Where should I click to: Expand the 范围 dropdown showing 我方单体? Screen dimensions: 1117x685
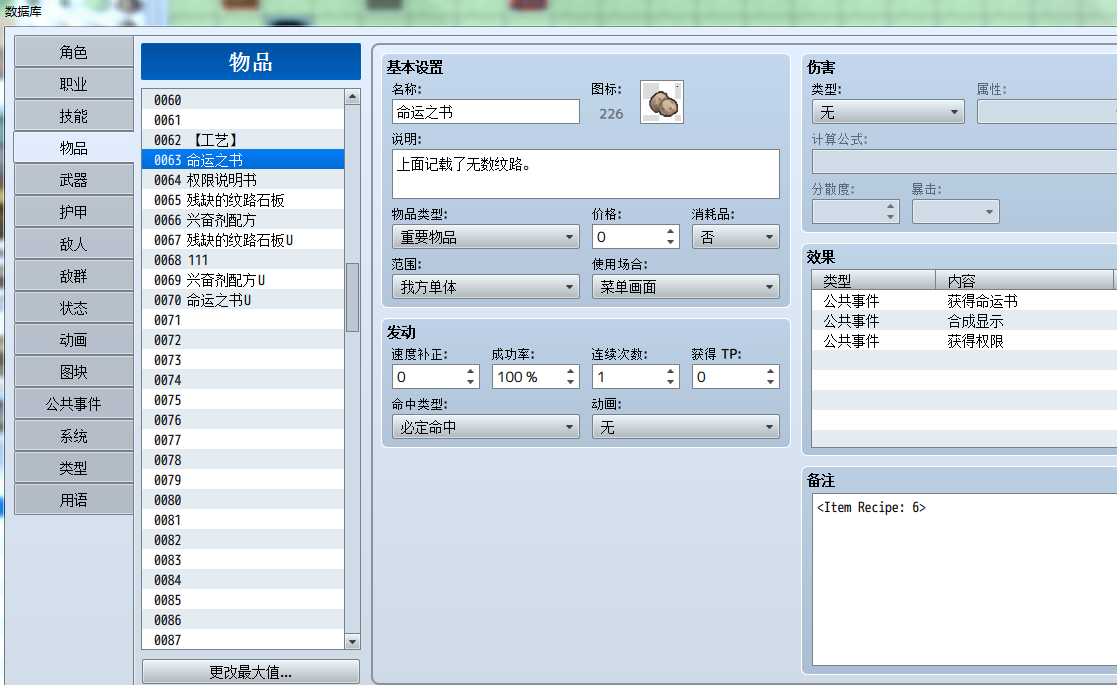click(486, 287)
